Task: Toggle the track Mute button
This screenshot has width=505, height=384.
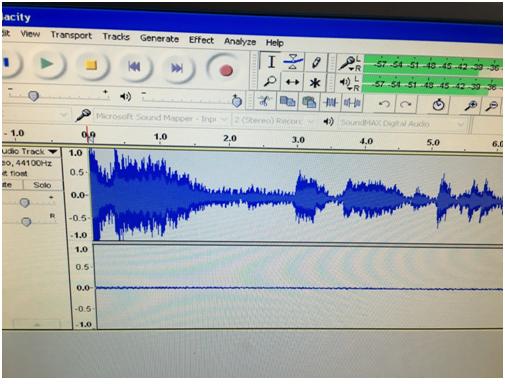Action: 11,184
